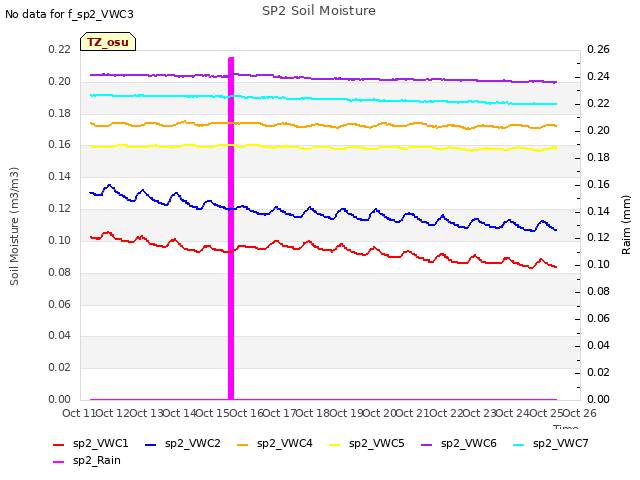
Task: Click the purple sp2_VWC6 legend swatch
Action: [427, 444]
